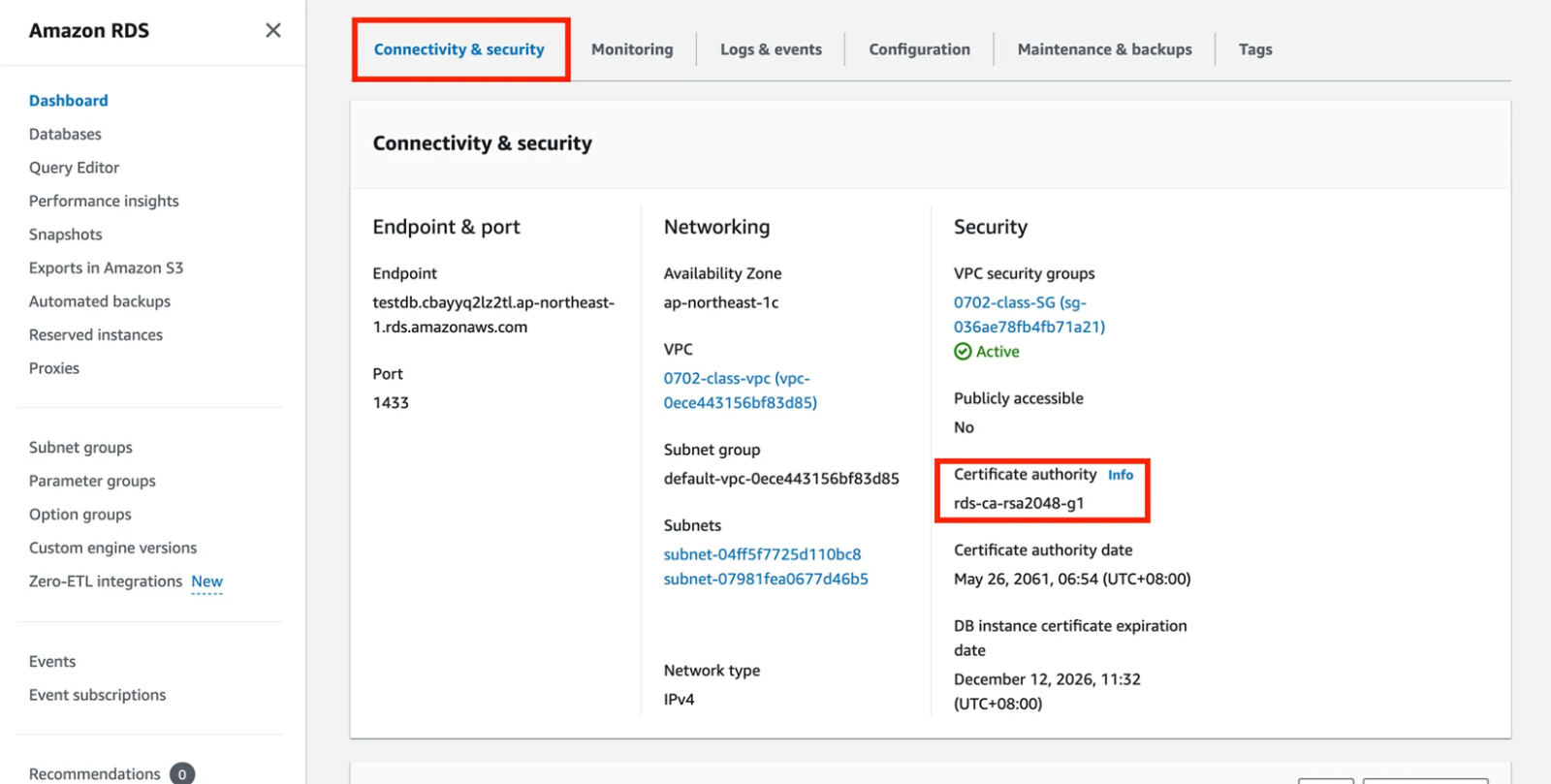Click the Recommendations count badge
The height and width of the screenshot is (784, 1551).
click(x=182, y=773)
